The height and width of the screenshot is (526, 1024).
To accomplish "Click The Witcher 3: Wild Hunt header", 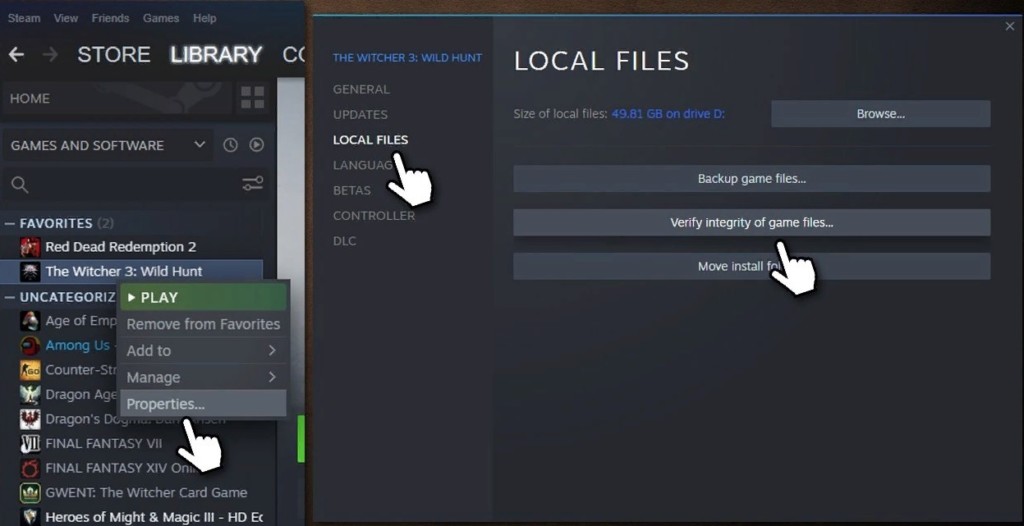I will pyautogui.click(x=408, y=58).
